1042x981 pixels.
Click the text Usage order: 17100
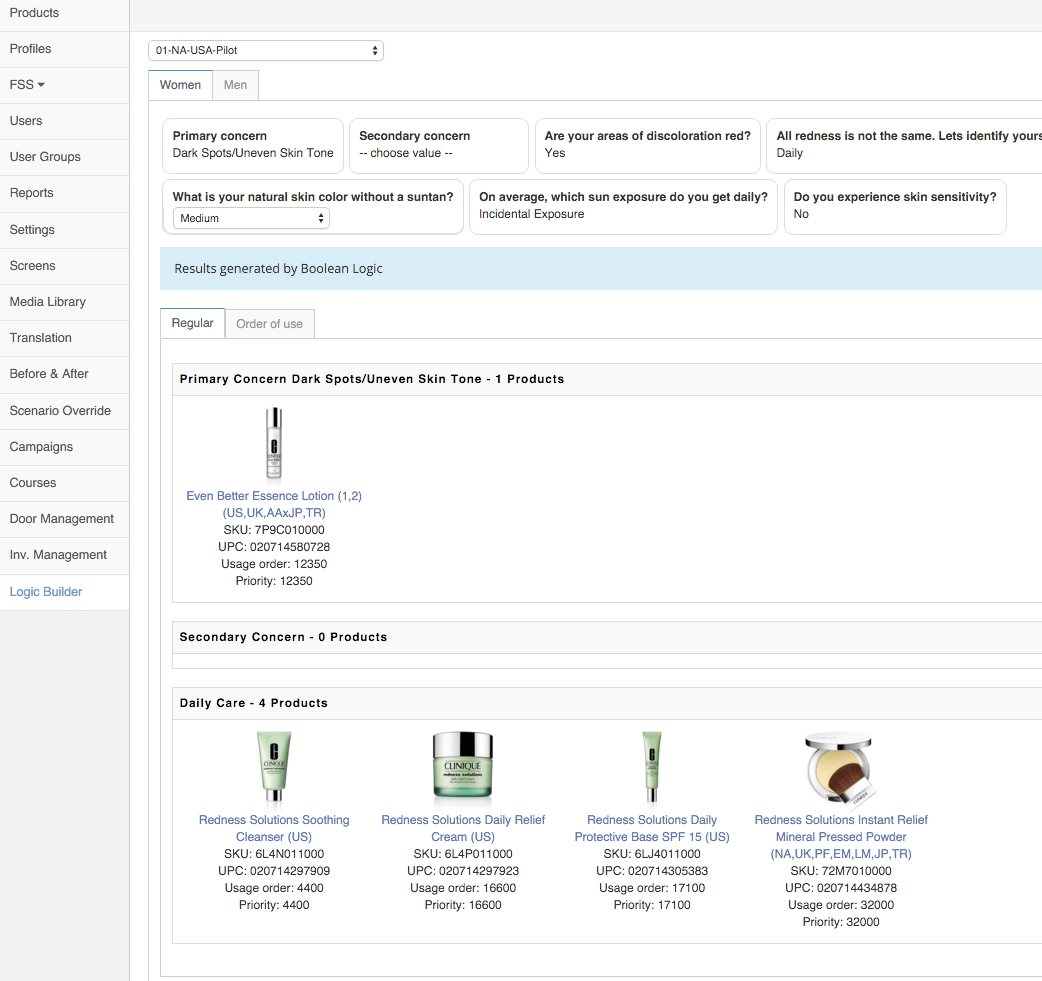click(x=652, y=887)
